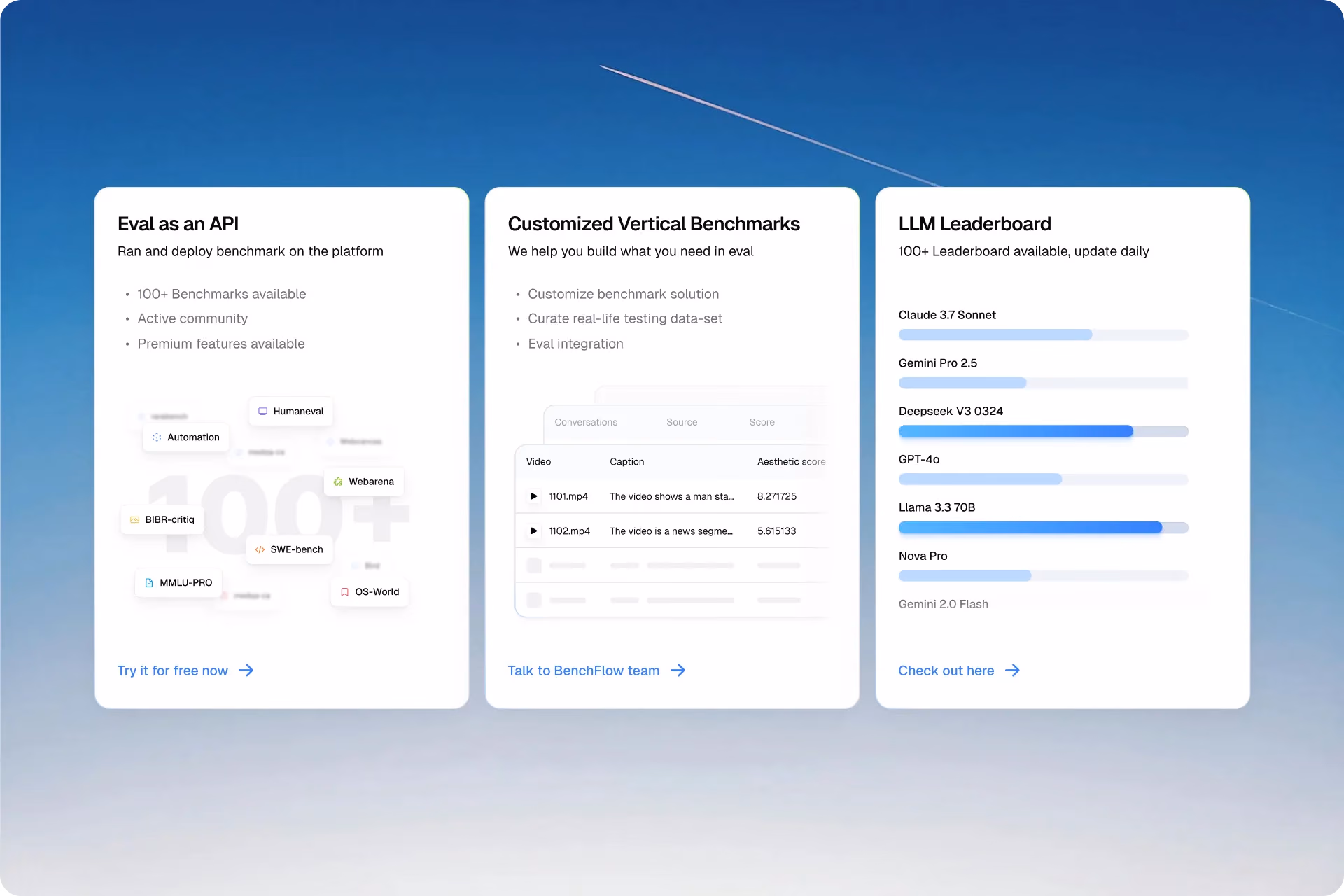Viewport: 1344px width, 896px height.
Task: Click the Caption column header
Action: tap(626, 462)
